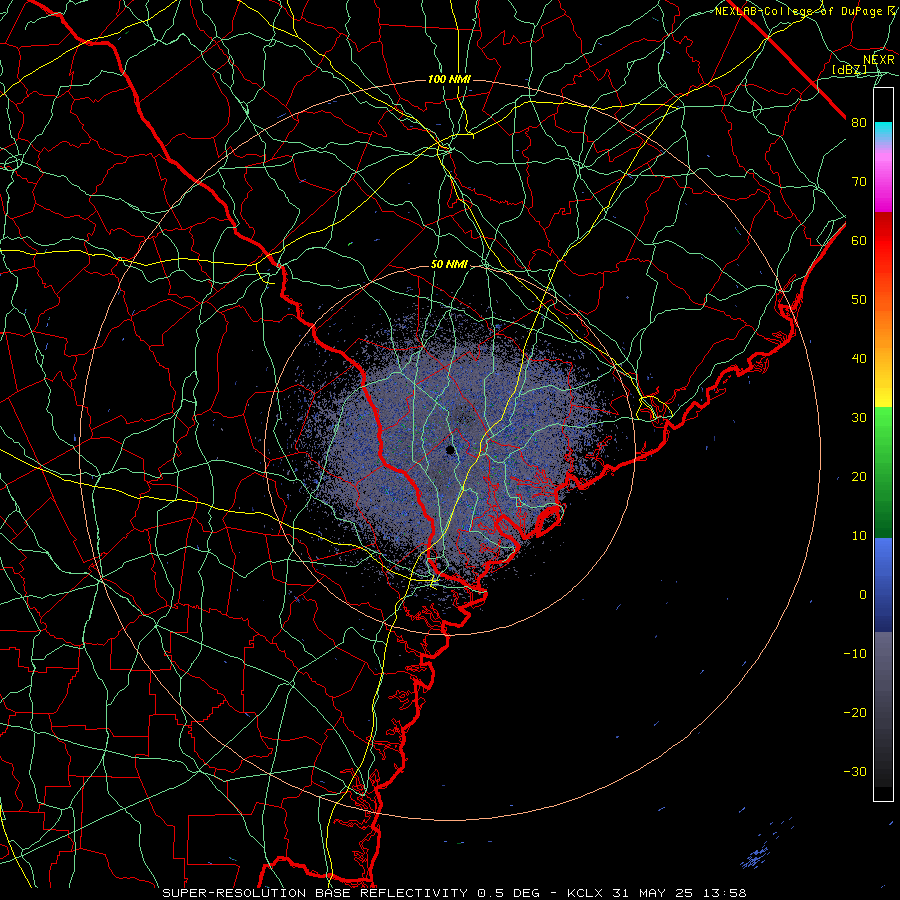Click the -10 value on the dBZ scale

click(x=855, y=654)
